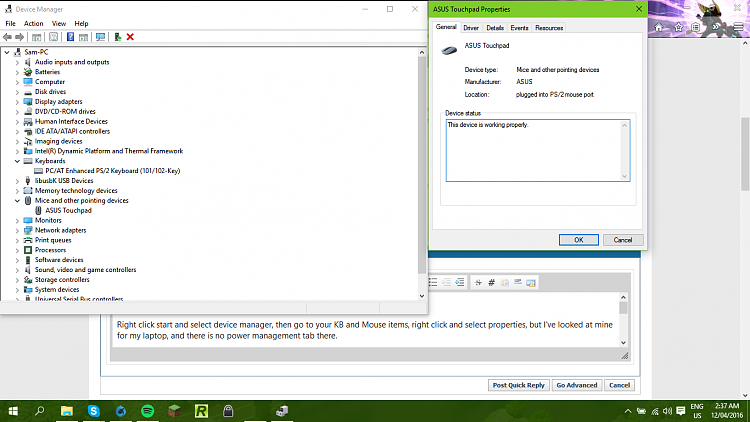Expand the Batteries node

pyautogui.click(x=17, y=72)
